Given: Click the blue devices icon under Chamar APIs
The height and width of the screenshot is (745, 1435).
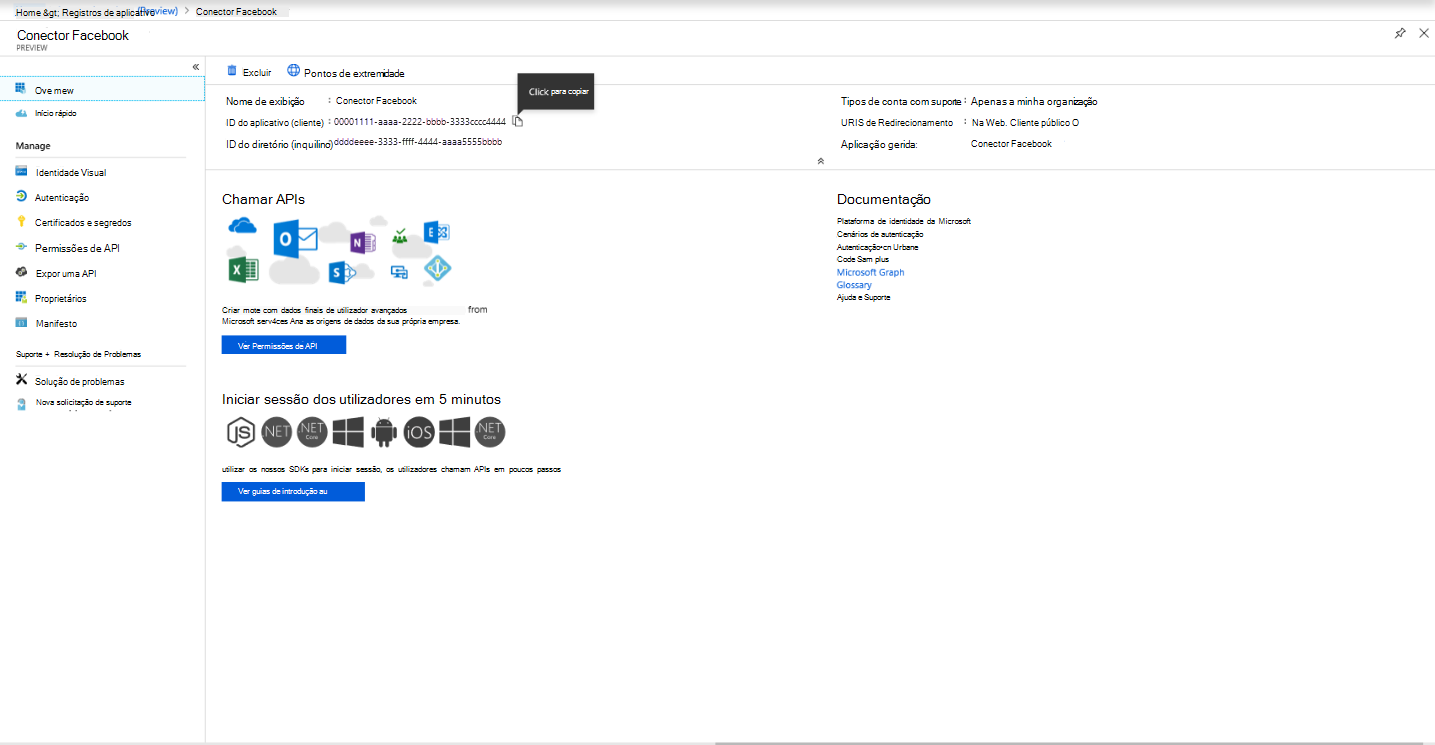Looking at the screenshot, I should point(400,271).
